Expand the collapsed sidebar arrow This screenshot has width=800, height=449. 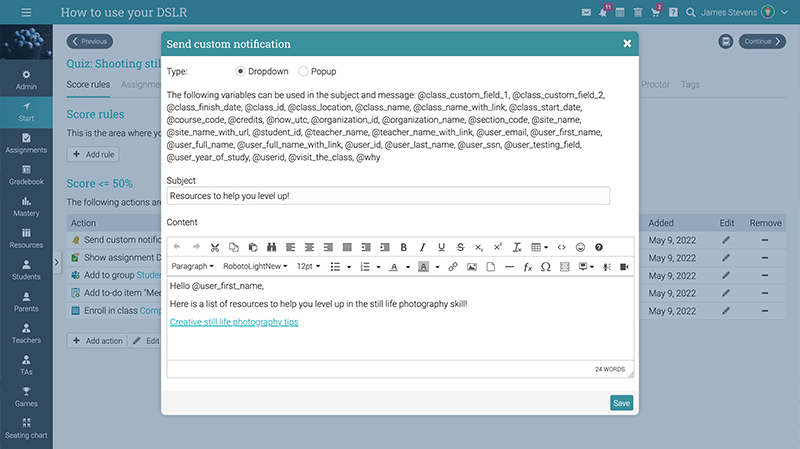(x=57, y=262)
